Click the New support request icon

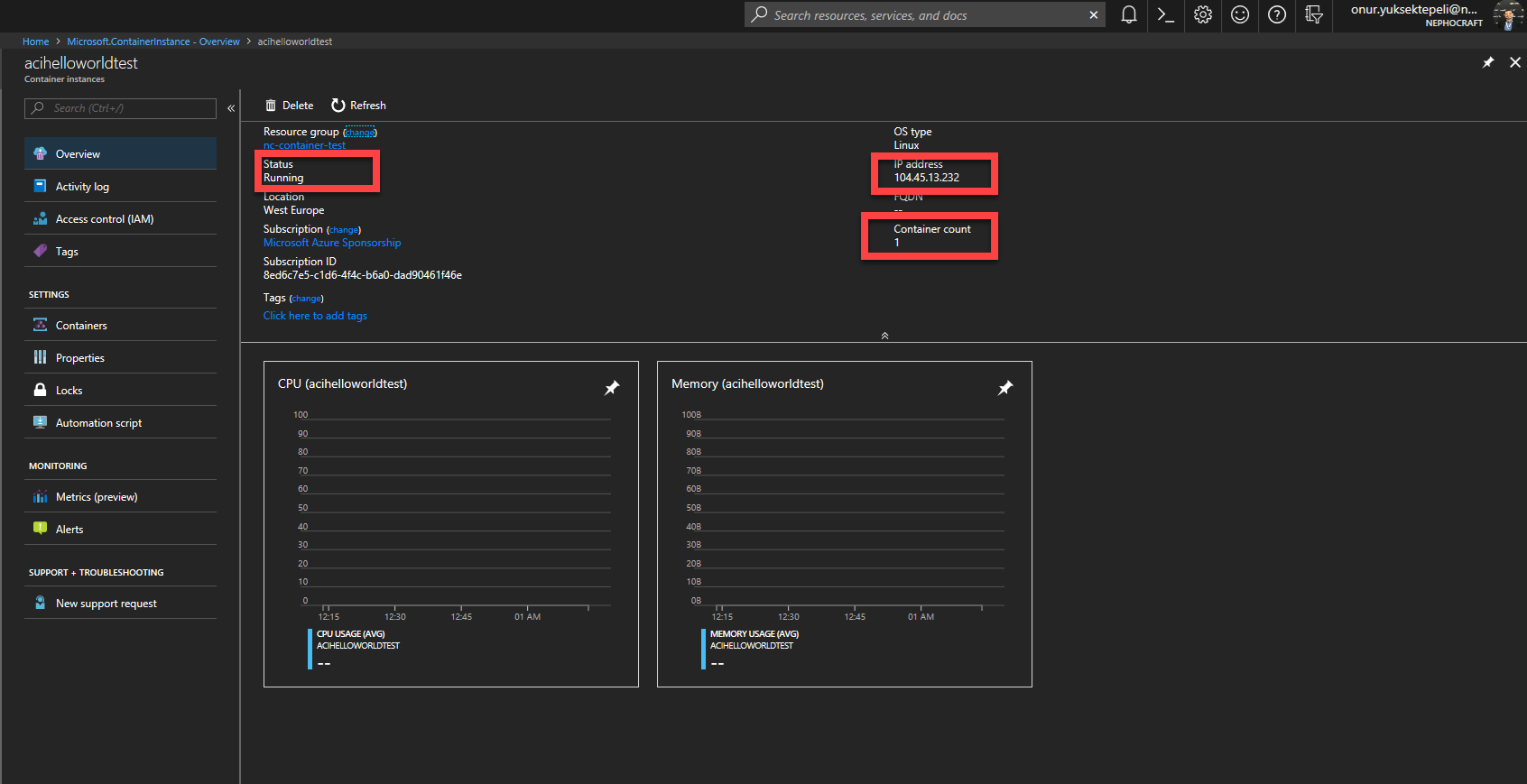pos(40,603)
